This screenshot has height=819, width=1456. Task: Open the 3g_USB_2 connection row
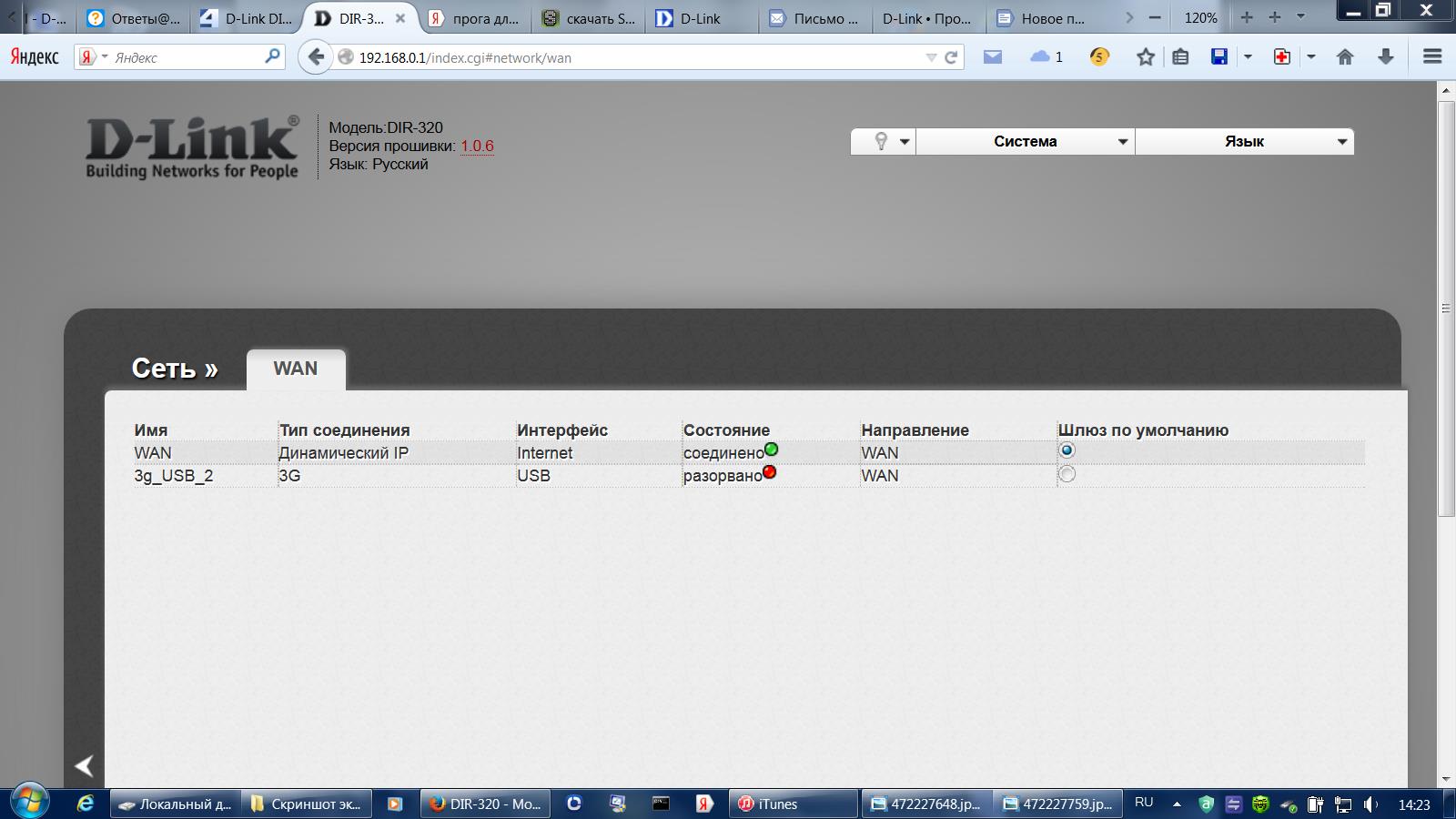coord(749,475)
